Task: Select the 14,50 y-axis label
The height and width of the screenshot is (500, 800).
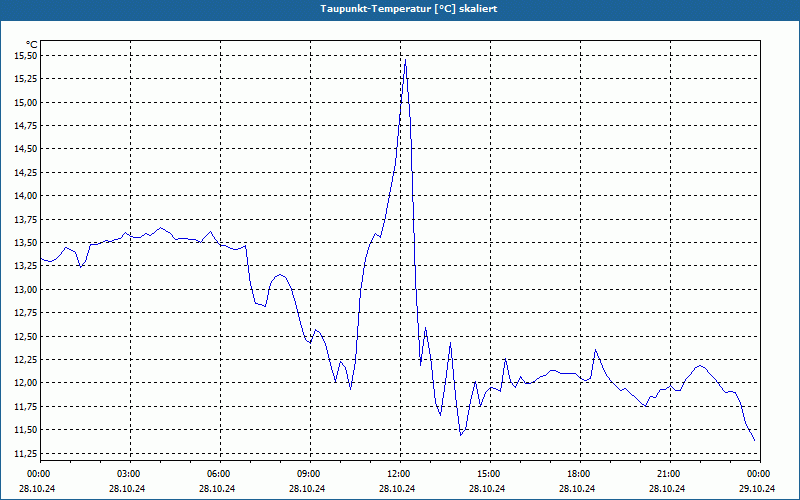Action: (25, 149)
